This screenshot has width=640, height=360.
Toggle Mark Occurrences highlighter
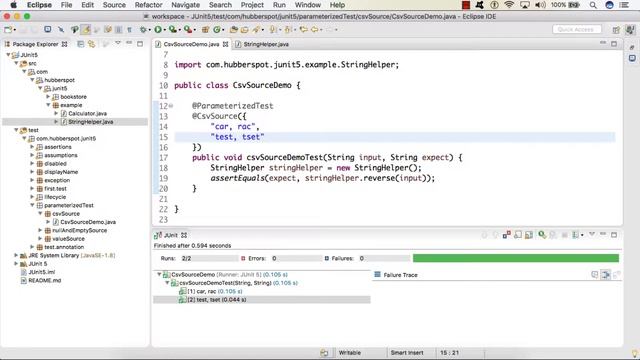tap(86, 29)
